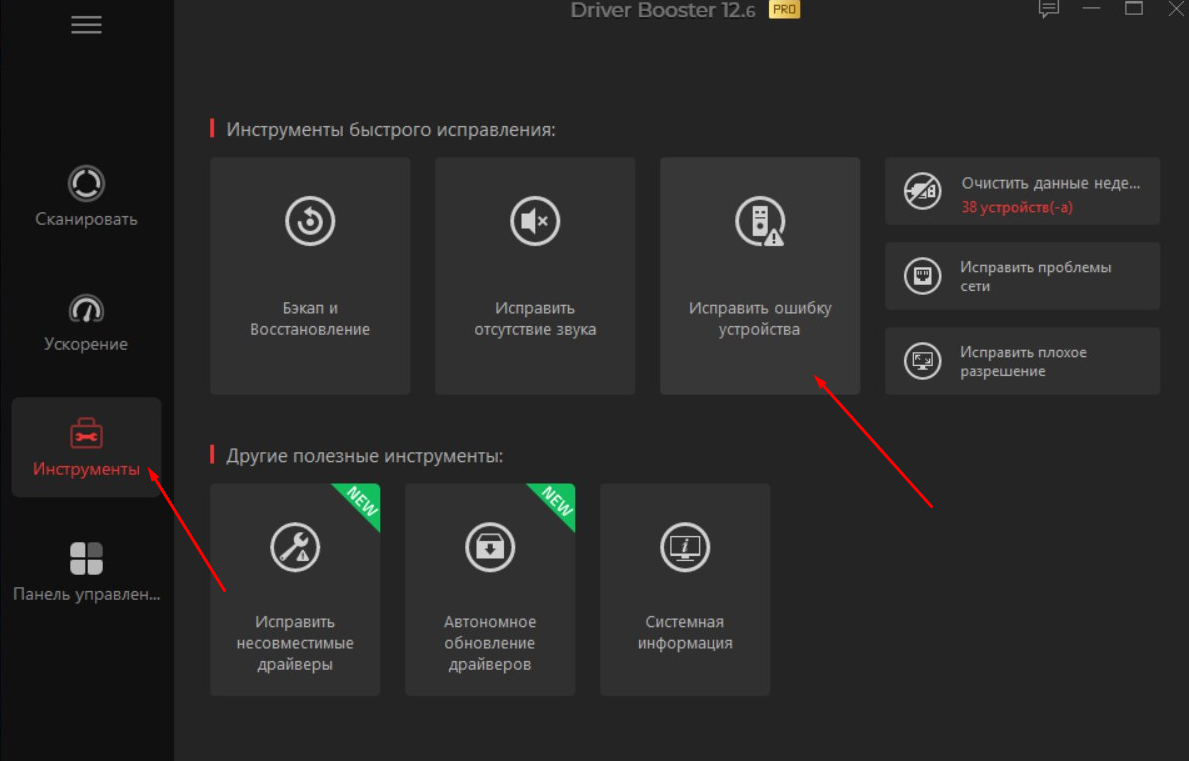
Task: Click the Ускорение speedometer icon
Action: [86, 308]
